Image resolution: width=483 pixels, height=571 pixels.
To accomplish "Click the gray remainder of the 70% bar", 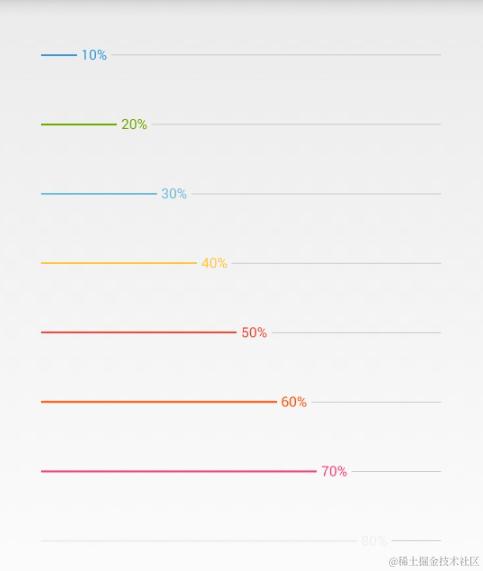I will coord(396,471).
